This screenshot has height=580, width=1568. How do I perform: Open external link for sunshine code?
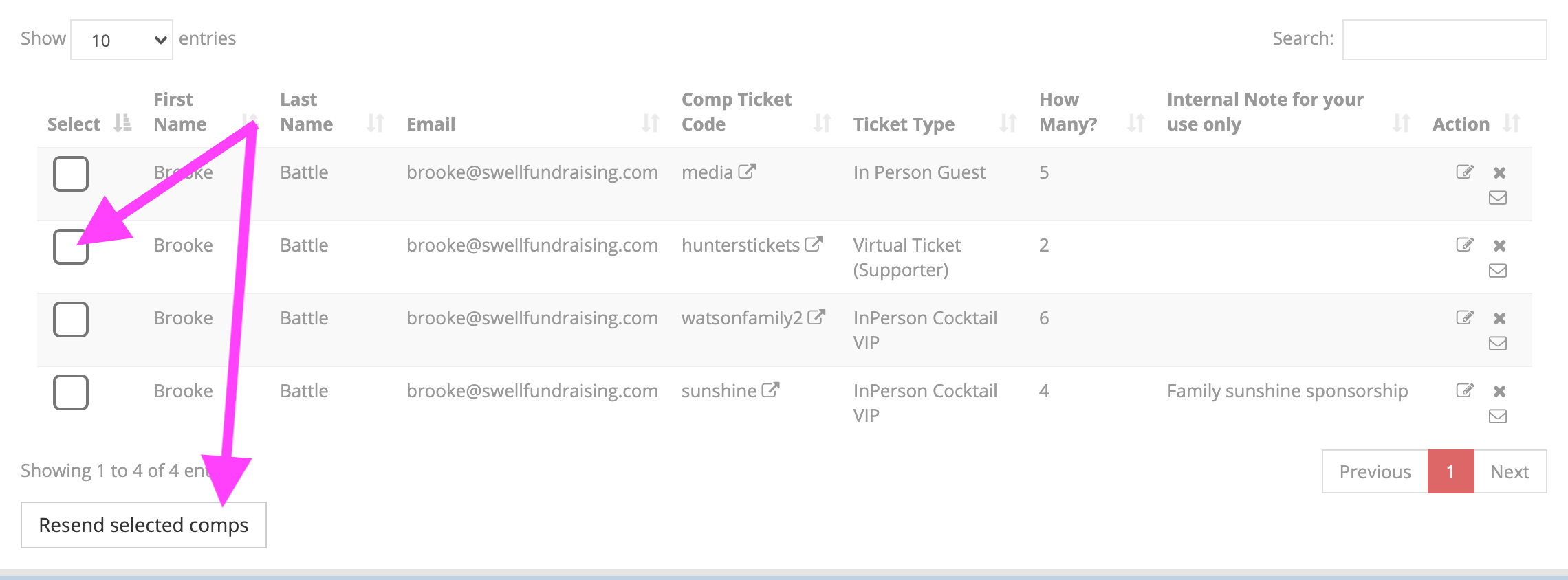(770, 390)
